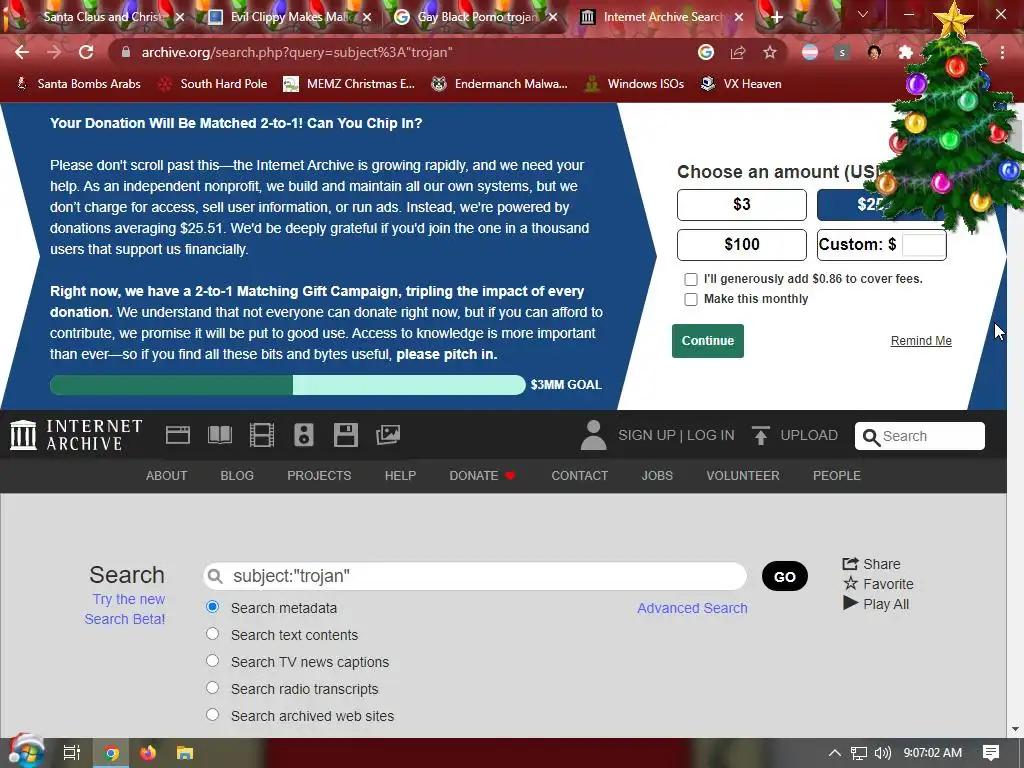Open the HELP menu item

[x=400, y=475]
